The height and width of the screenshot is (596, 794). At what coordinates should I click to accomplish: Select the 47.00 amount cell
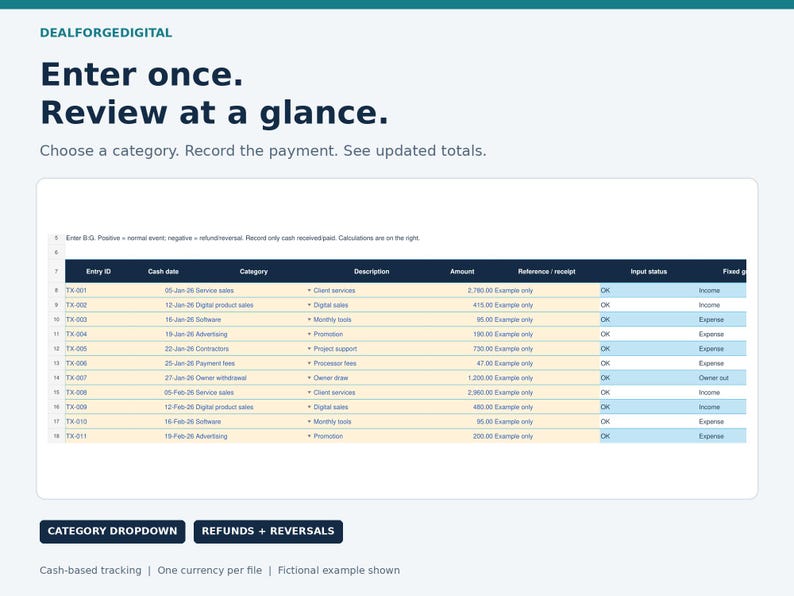point(485,364)
